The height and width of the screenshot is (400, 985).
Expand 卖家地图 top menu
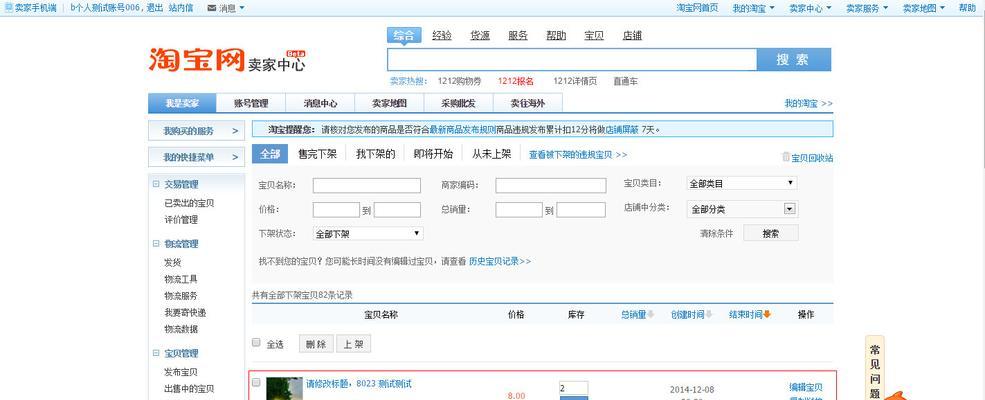924,8
